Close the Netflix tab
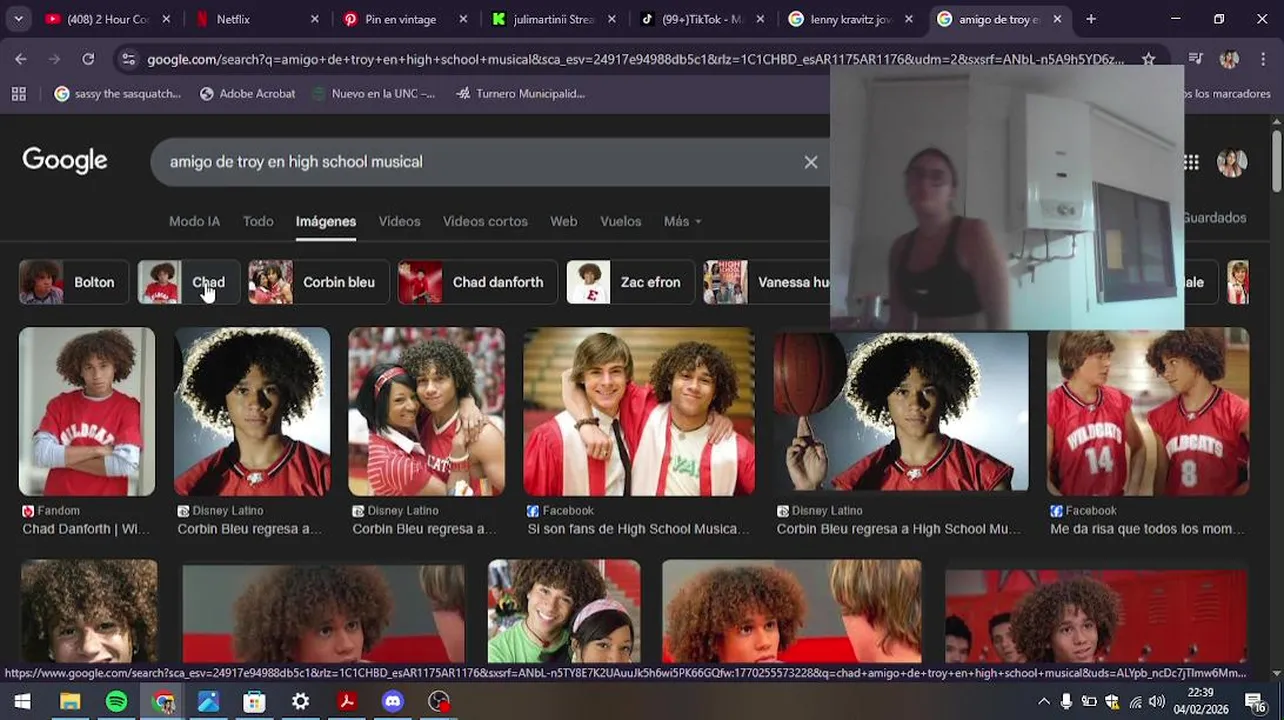 click(314, 19)
